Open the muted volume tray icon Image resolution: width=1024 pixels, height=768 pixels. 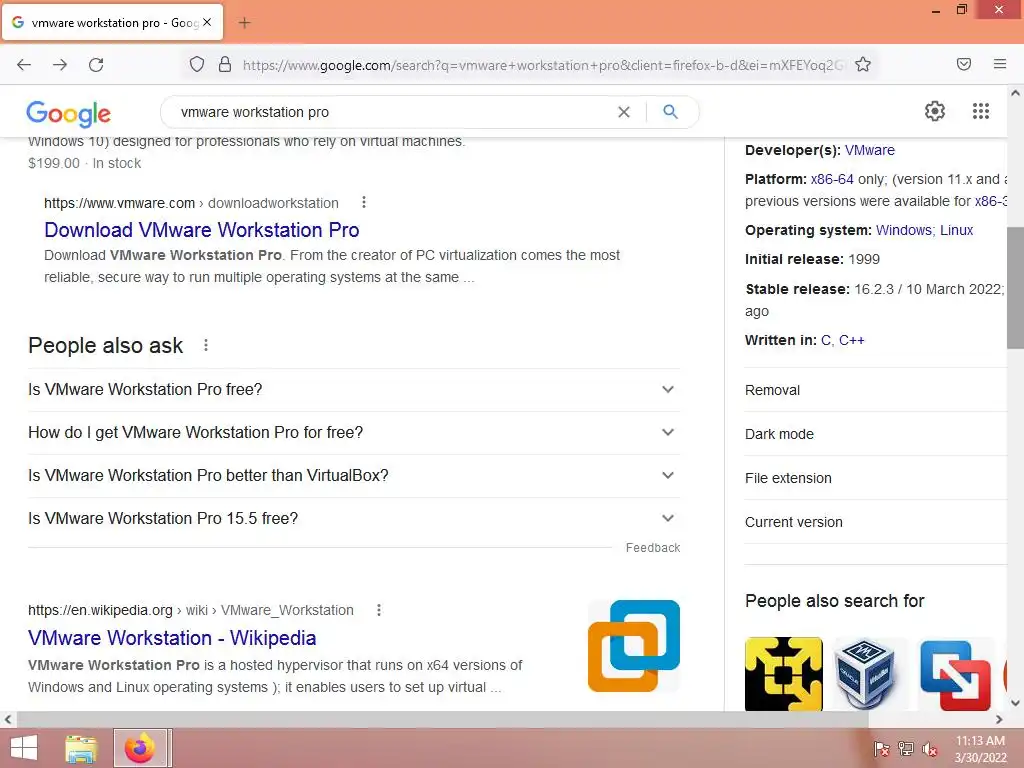(x=930, y=749)
